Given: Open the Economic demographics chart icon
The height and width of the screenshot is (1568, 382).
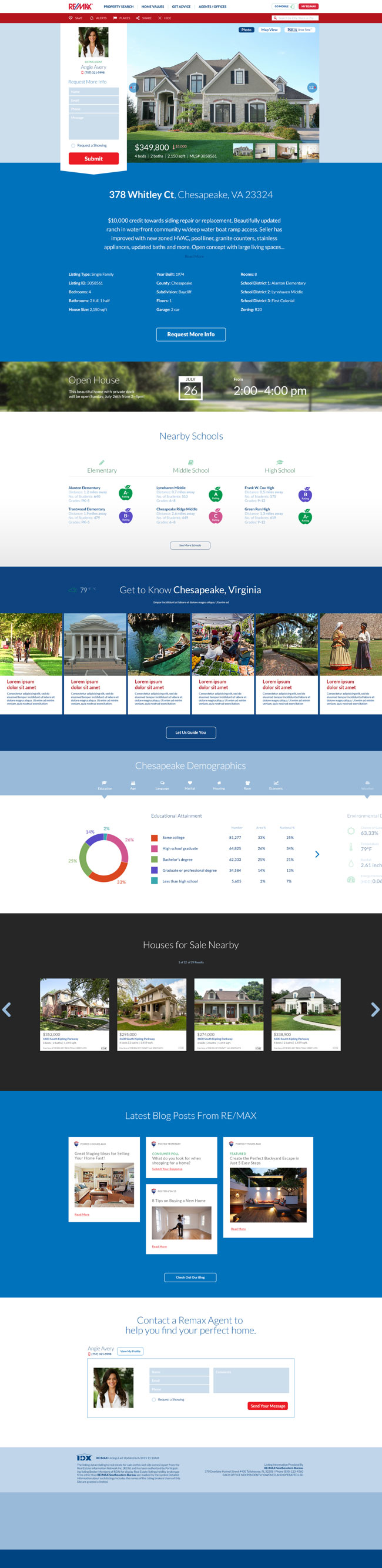Looking at the screenshot, I should click(x=276, y=783).
